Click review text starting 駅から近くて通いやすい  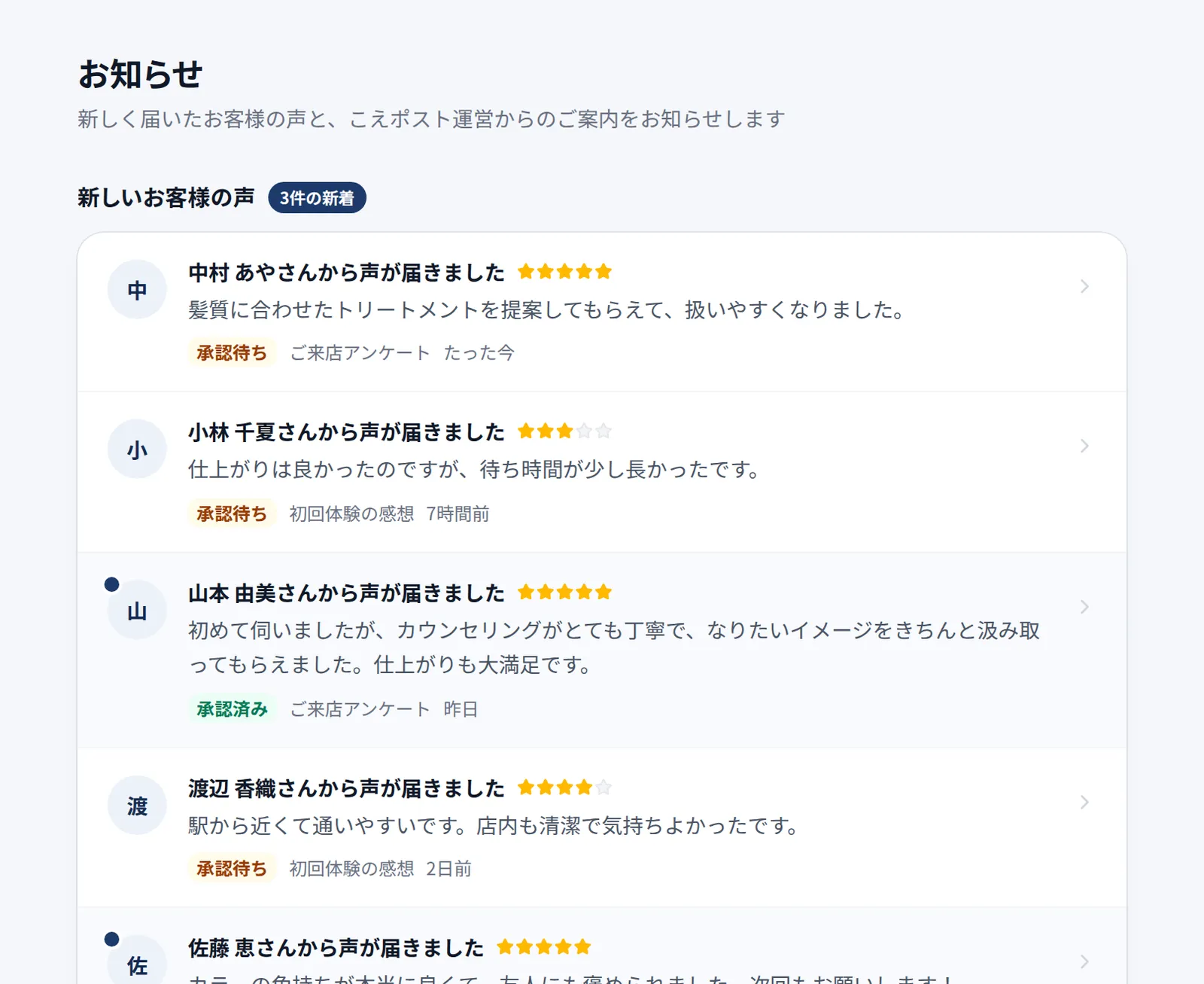tap(494, 825)
